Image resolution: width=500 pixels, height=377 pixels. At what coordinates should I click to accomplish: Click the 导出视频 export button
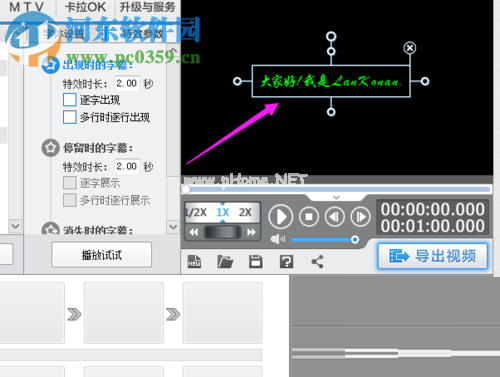click(x=432, y=256)
